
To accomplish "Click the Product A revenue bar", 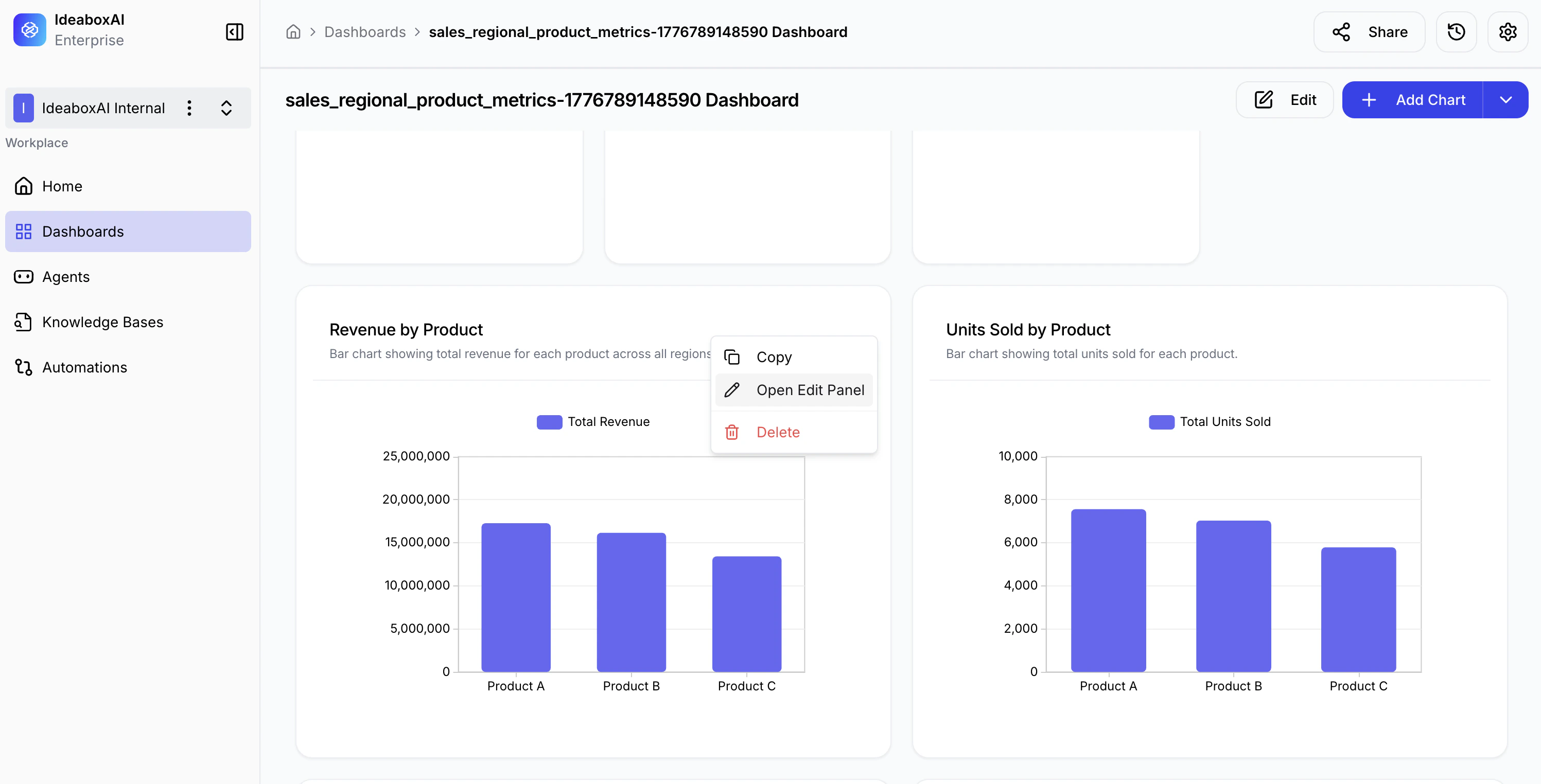I will click(516, 597).
